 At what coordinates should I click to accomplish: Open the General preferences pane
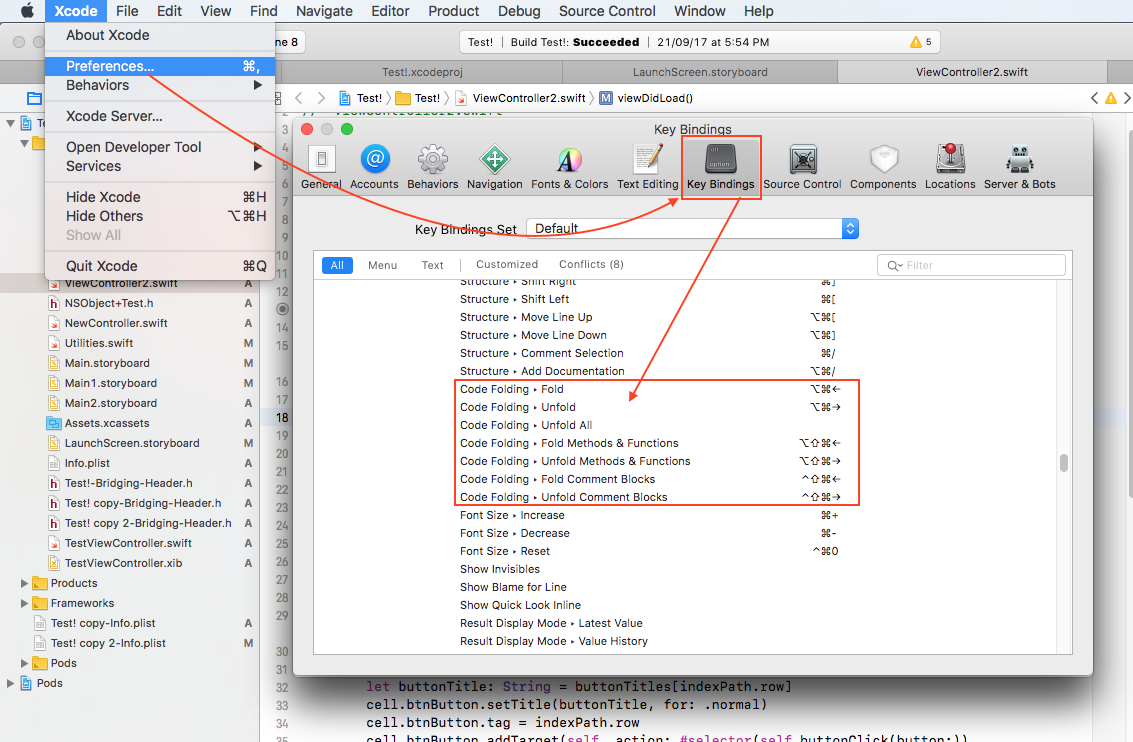tap(322, 168)
